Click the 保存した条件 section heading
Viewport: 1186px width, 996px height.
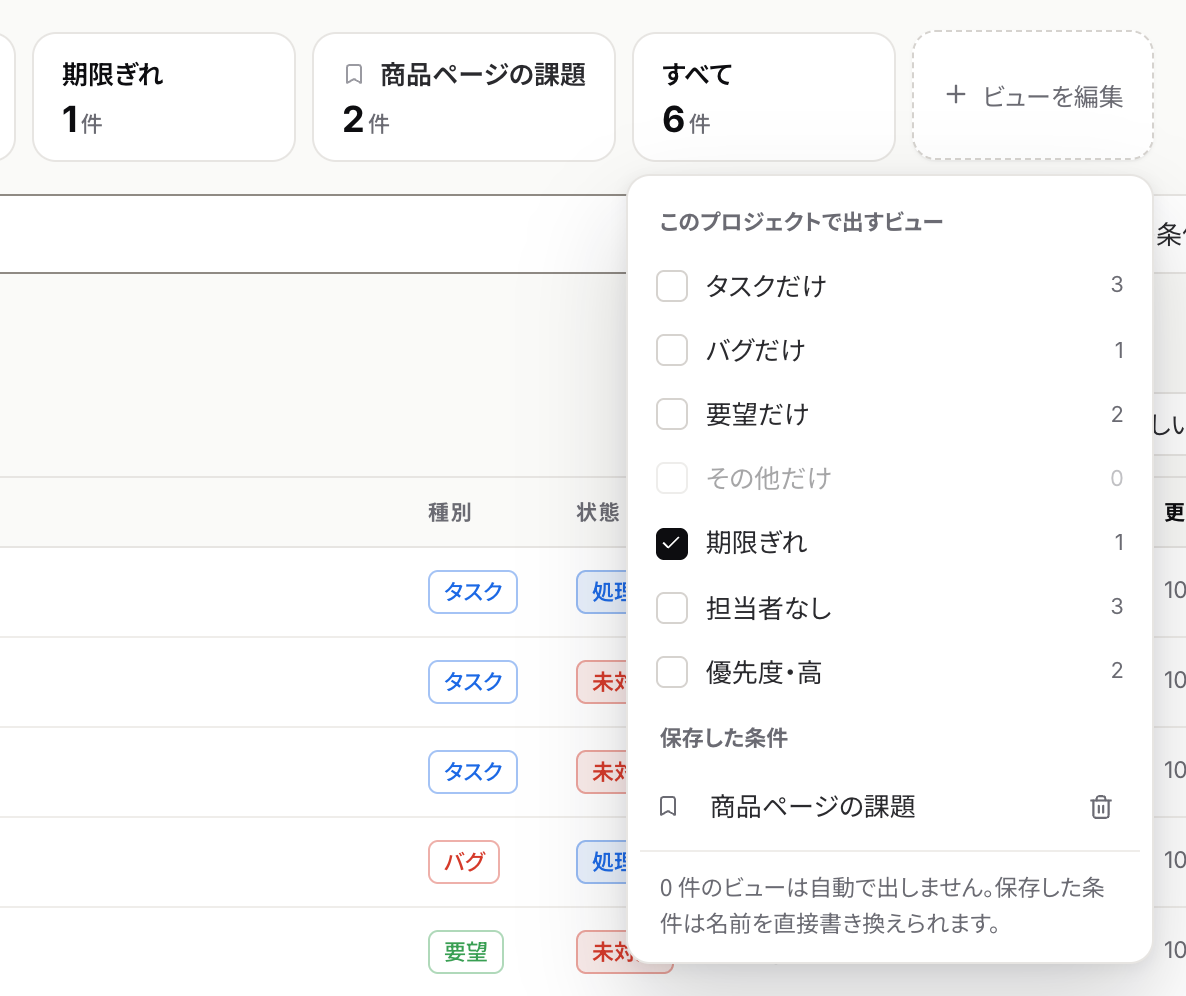point(724,738)
